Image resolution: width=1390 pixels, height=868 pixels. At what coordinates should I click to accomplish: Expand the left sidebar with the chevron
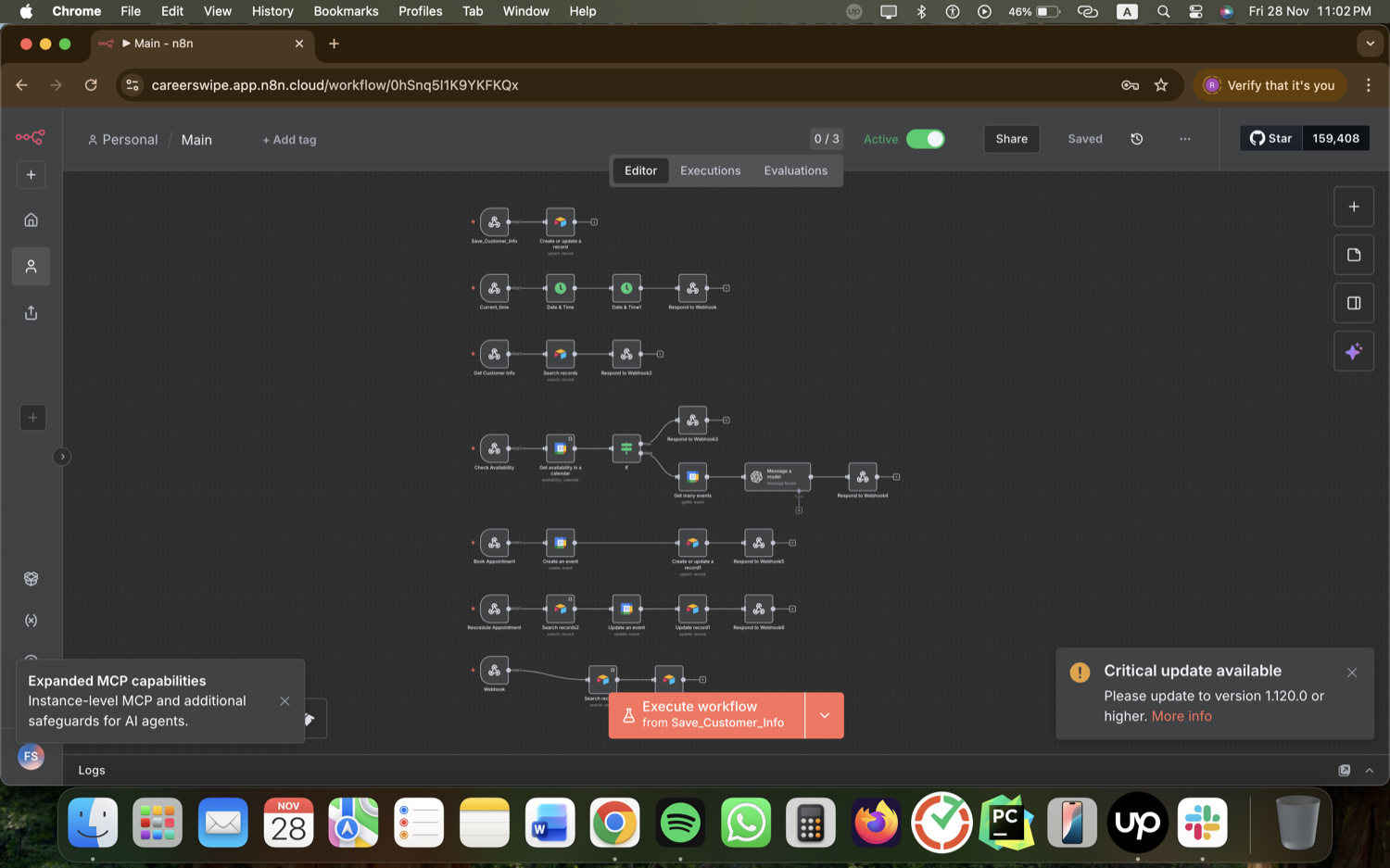pos(62,457)
